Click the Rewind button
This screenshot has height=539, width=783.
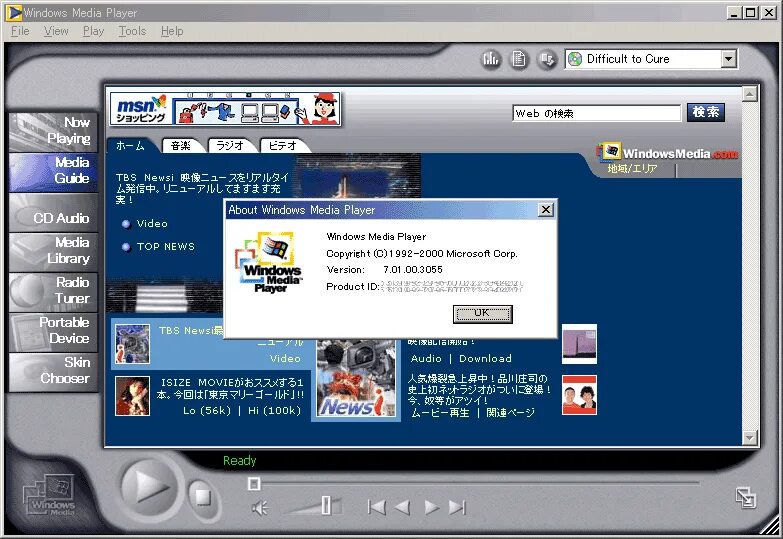tap(402, 508)
